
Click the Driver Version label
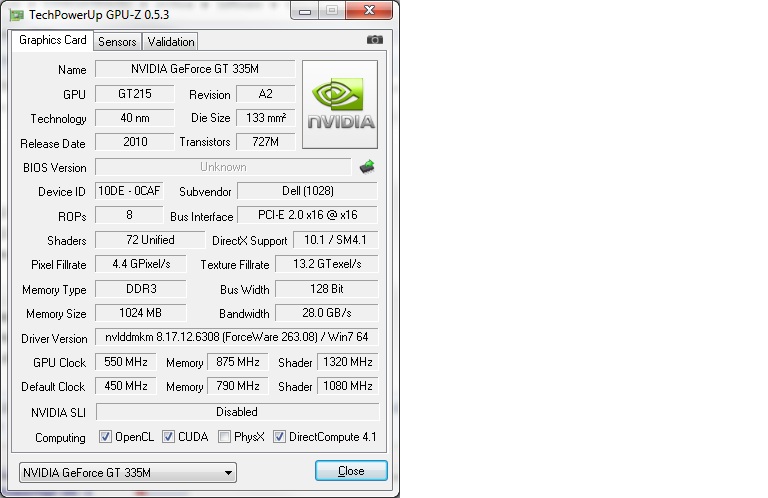(x=54, y=339)
